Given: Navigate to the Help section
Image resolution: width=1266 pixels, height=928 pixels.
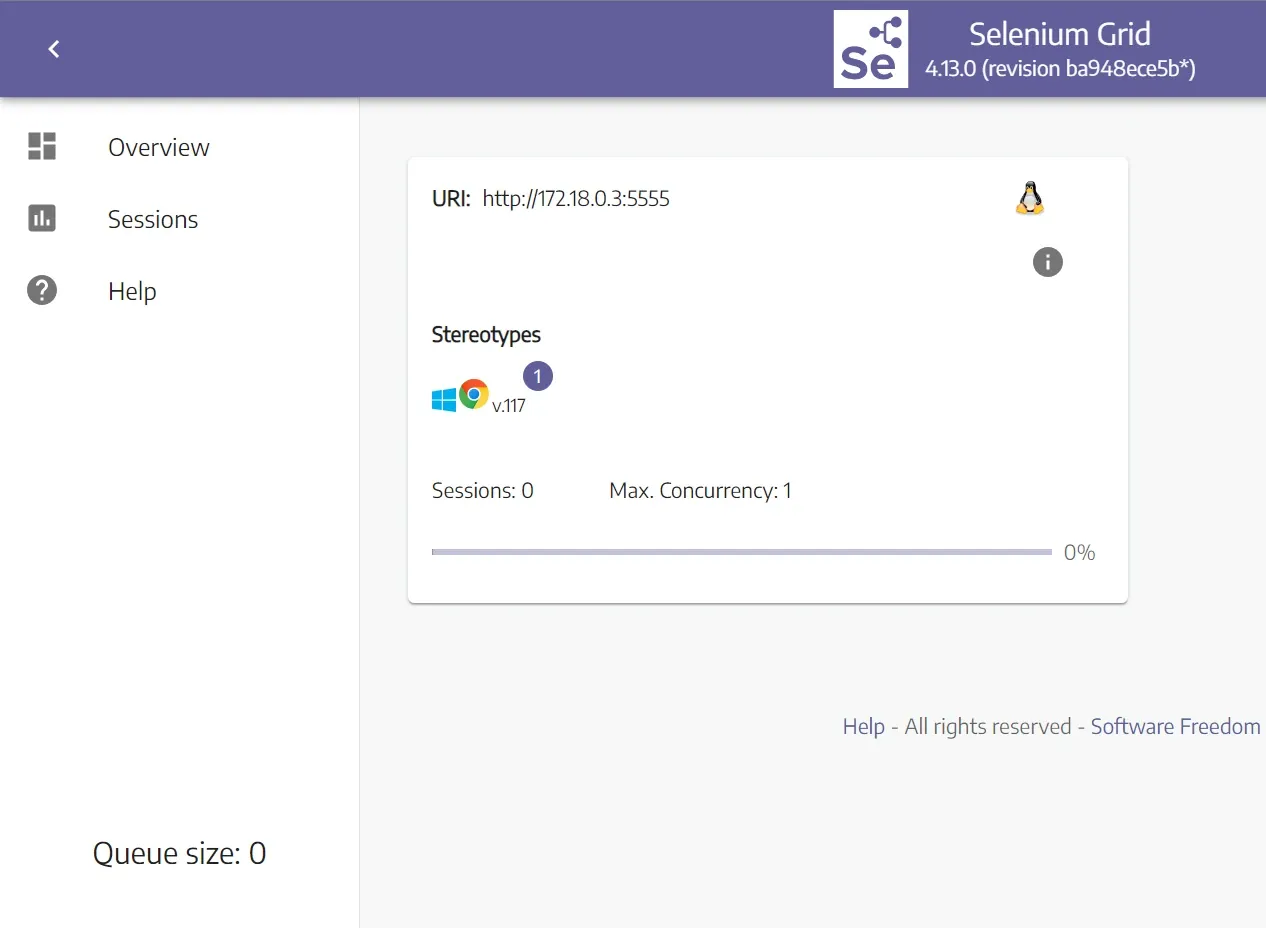Looking at the screenshot, I should pos(131,291).
